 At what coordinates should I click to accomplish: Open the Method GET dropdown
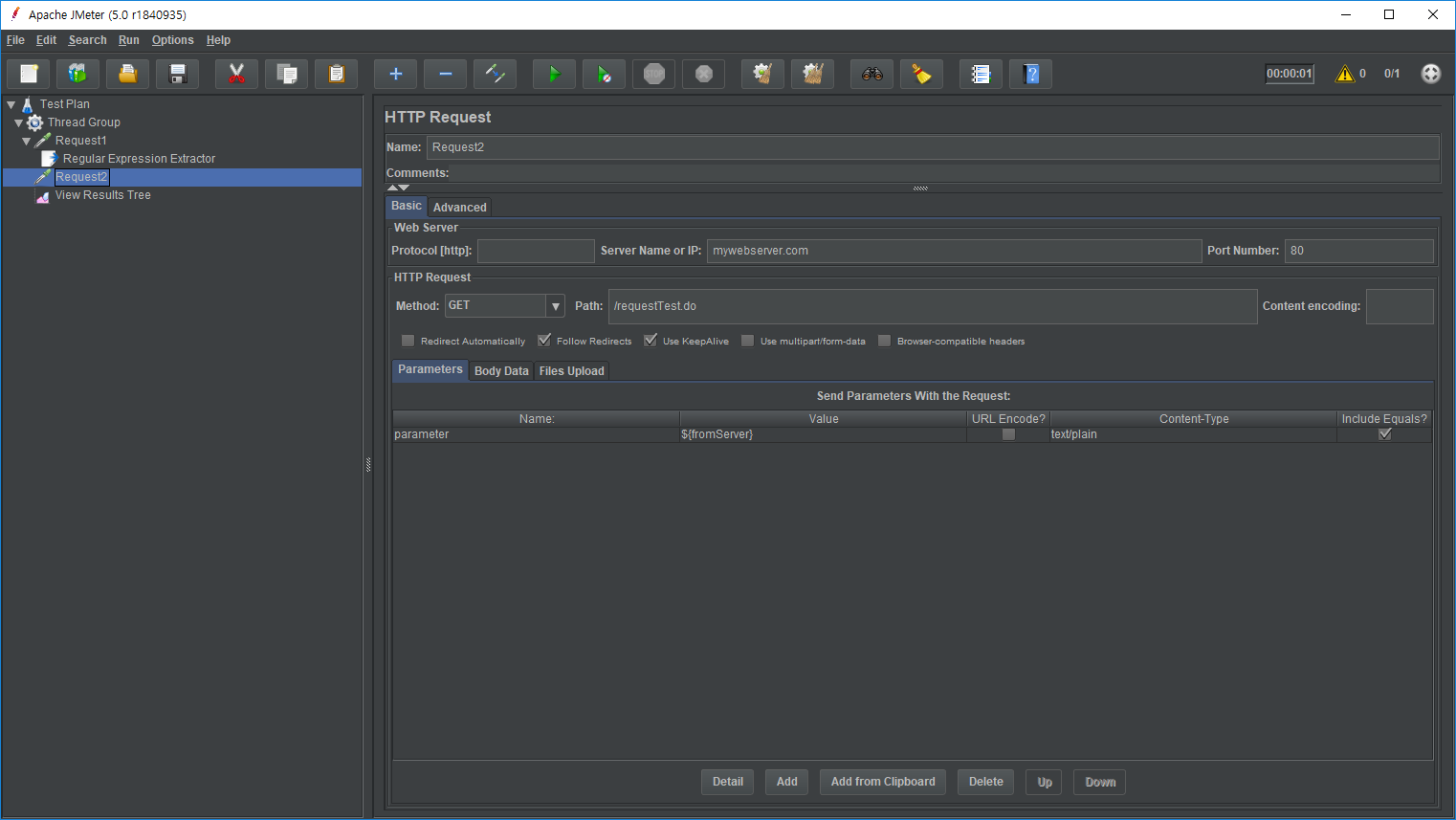pyautogui.click(x=556, y=306)
